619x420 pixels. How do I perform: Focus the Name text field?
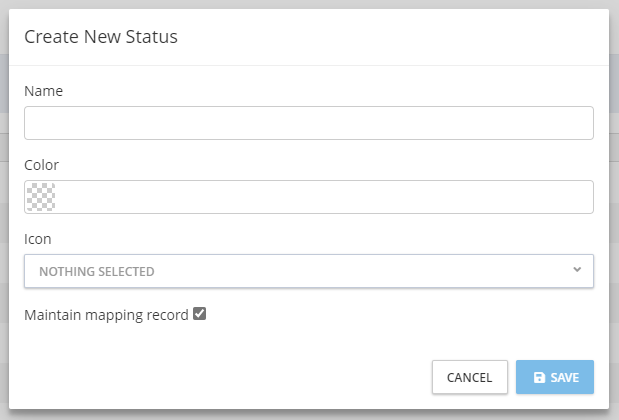[x=308, y=123]
